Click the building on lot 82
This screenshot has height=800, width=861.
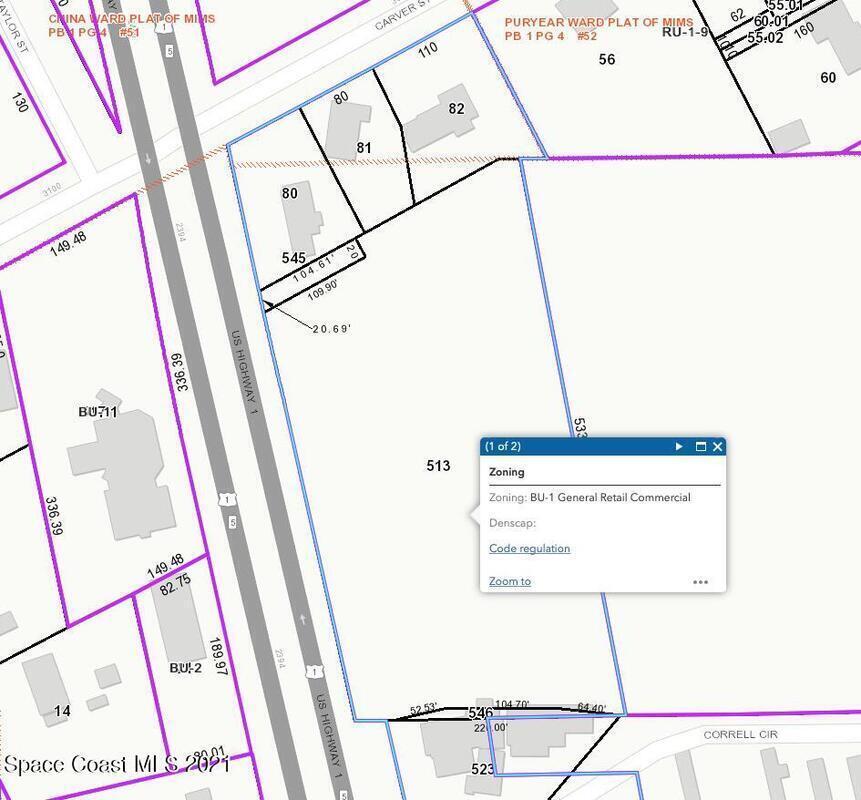[438, 123]
